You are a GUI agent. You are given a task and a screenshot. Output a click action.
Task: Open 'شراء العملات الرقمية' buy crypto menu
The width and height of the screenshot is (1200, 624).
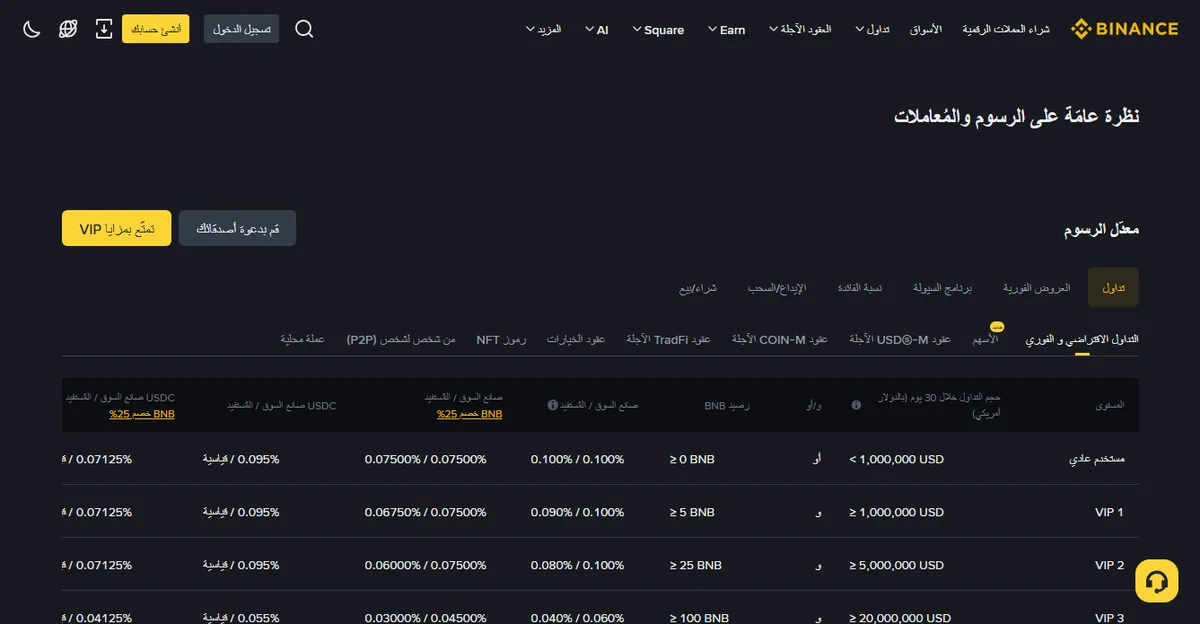pyautogui.click(x=1006, y=30)
